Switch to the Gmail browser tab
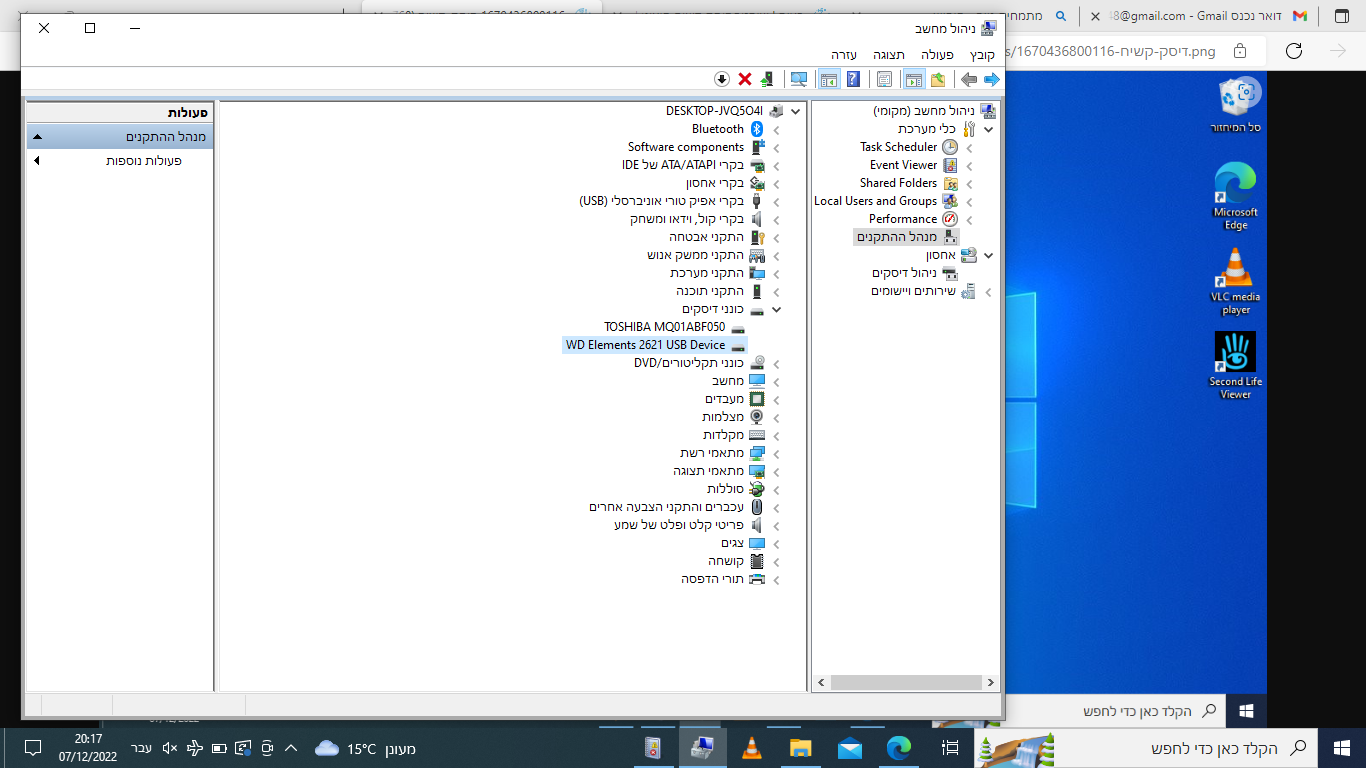The image size is (1366, 768). coord(1199,16)
